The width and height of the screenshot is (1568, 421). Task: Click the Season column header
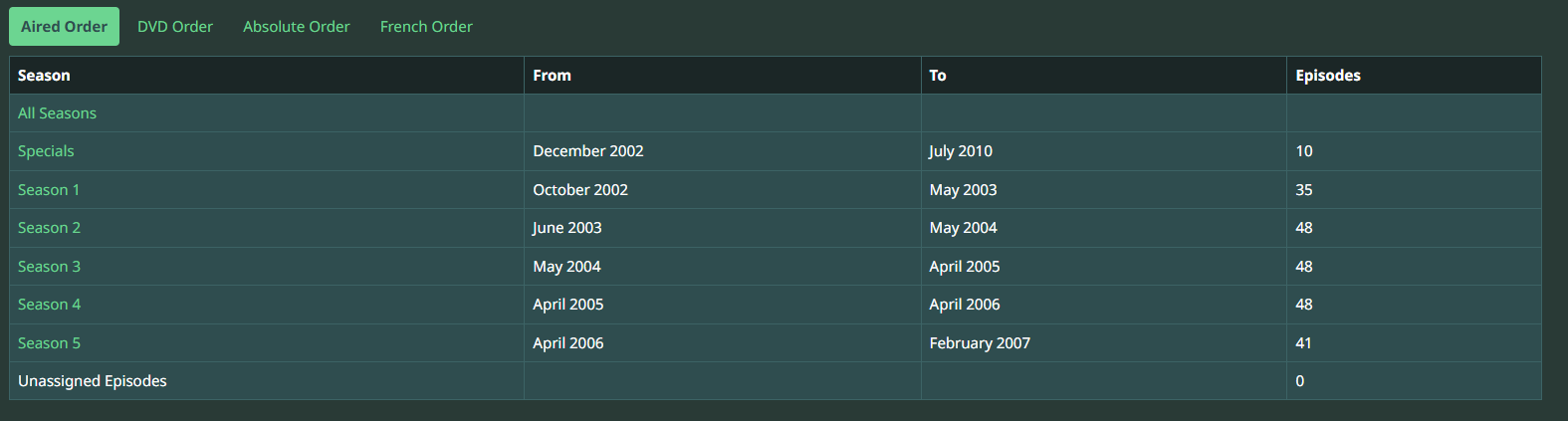coord(44,76)
